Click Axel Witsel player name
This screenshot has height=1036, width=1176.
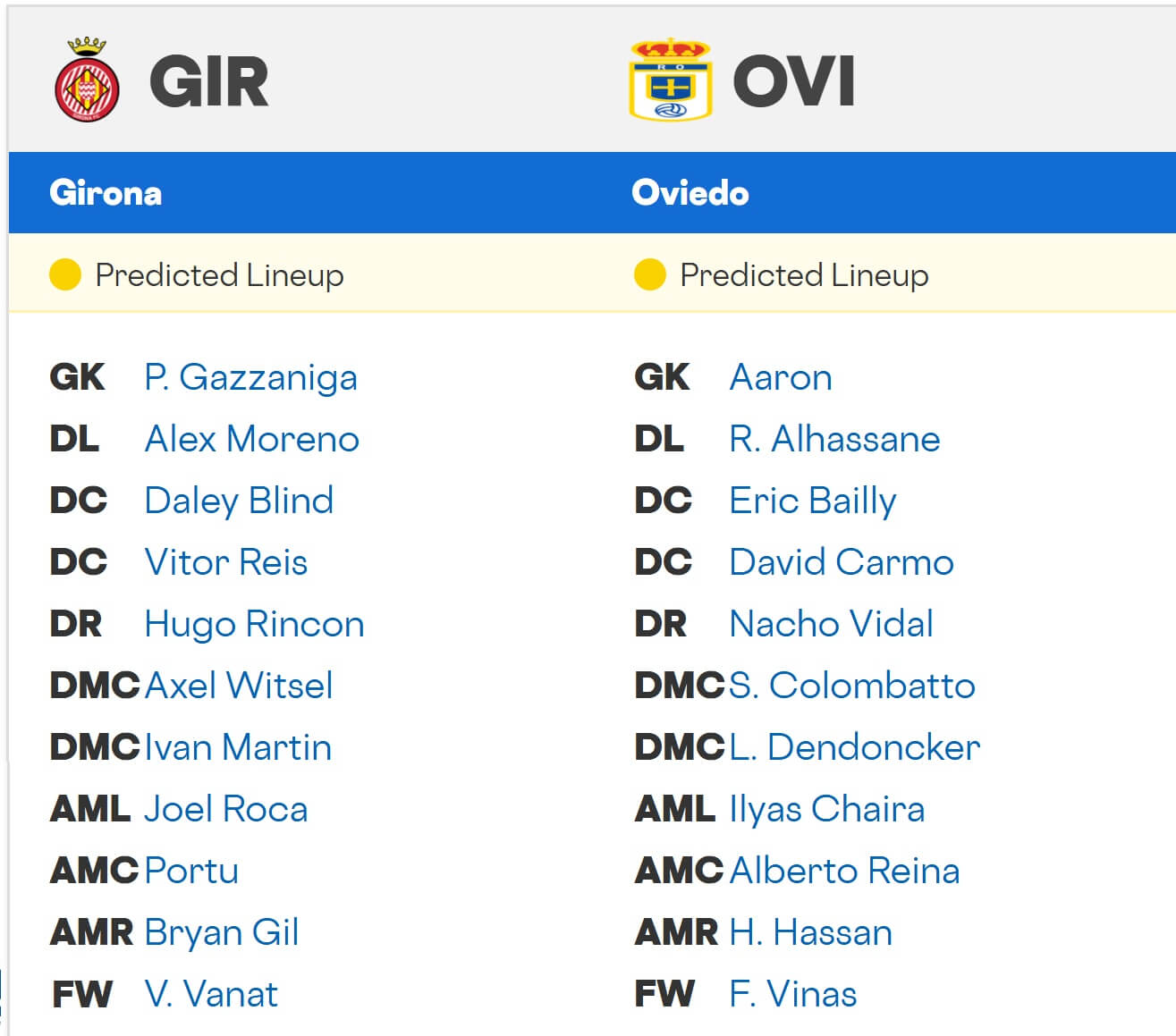coord(239,686)
